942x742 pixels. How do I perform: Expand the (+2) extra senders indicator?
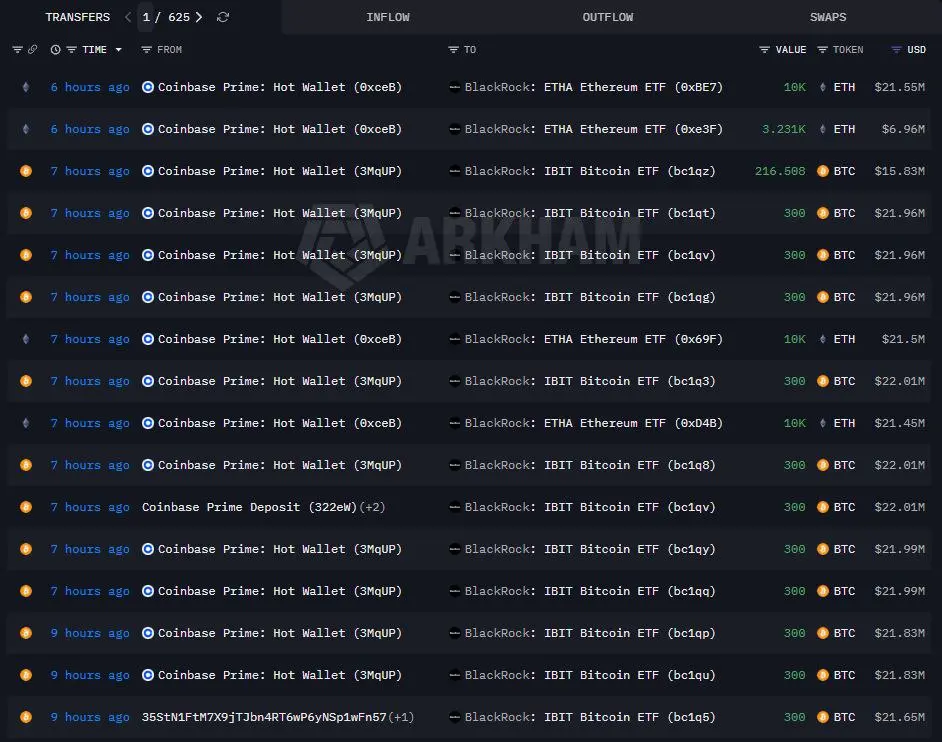(372, 507)
